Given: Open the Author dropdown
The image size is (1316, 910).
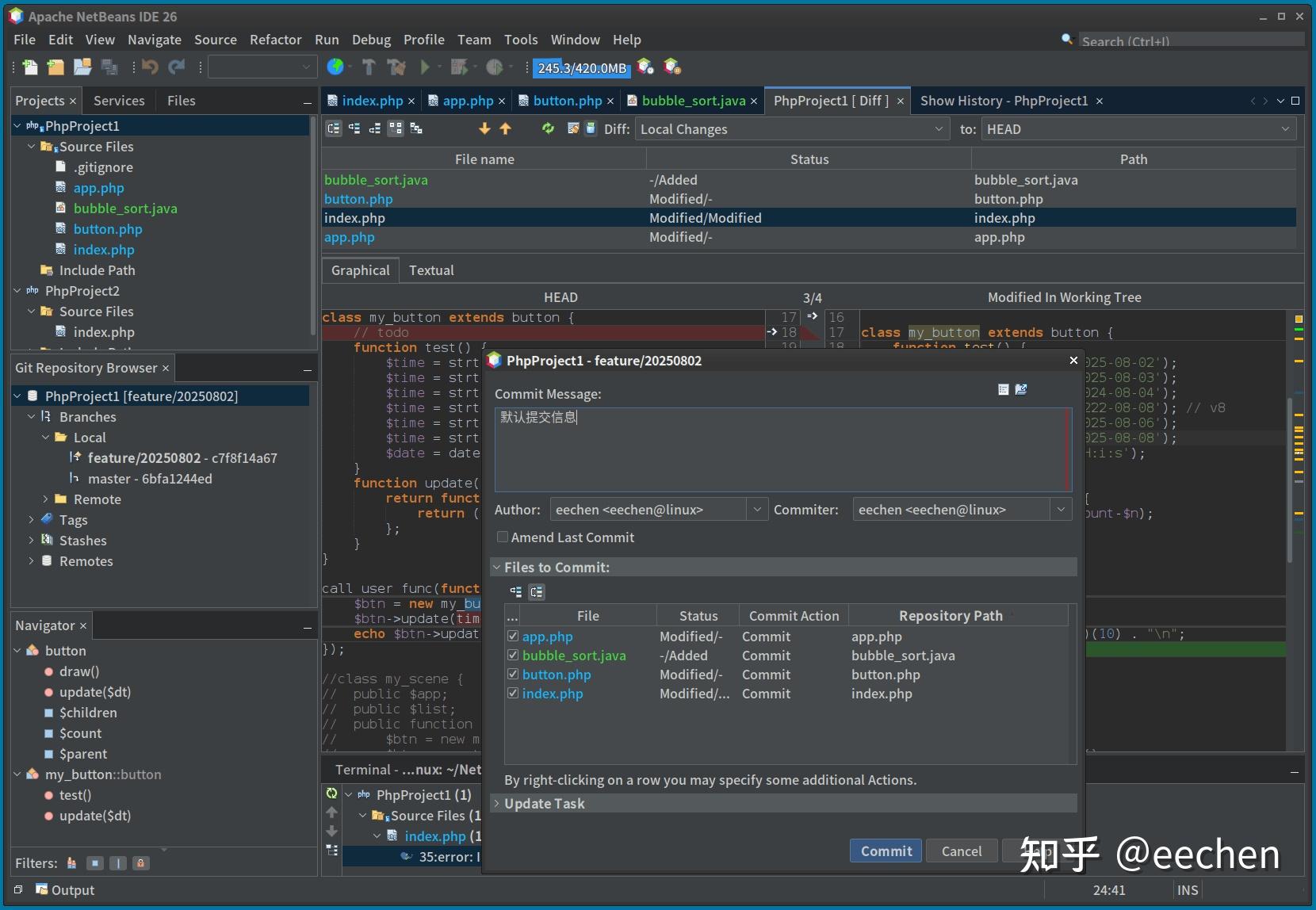Looking at the screenshot, I should pyautogui.click(x=757, y=509).
